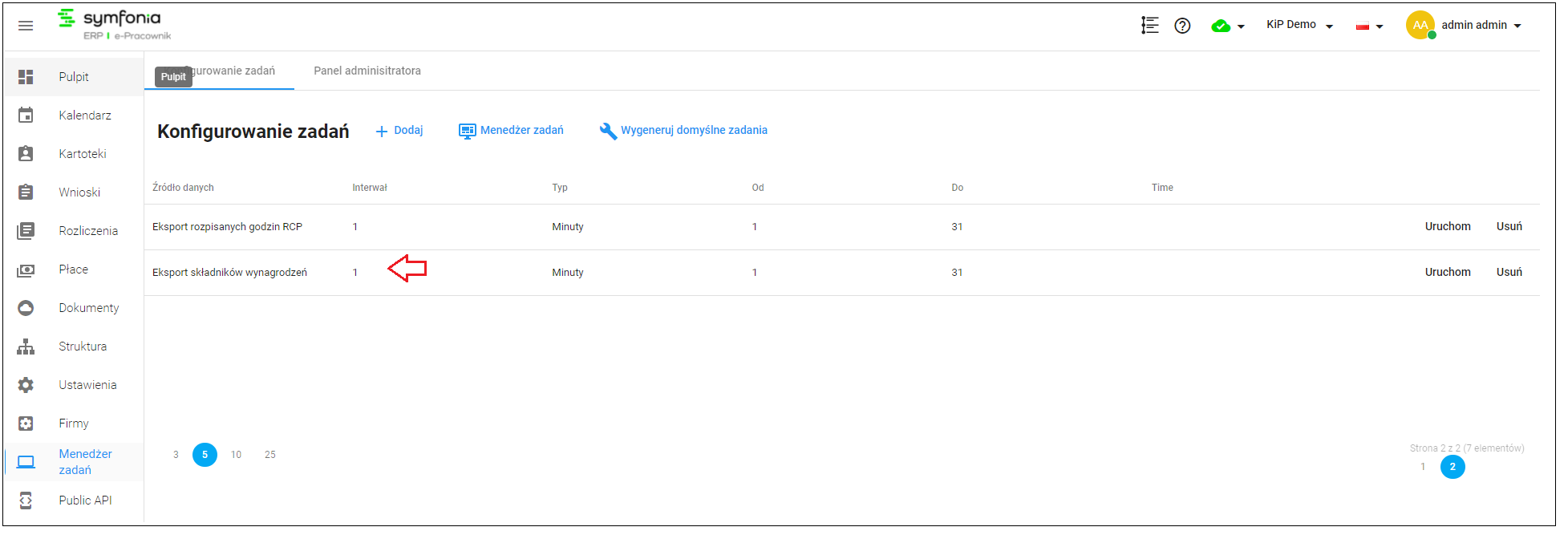The width and height of the screenshot is (1568, 535).
Task: Click the Typ column header
Action: 560,188
